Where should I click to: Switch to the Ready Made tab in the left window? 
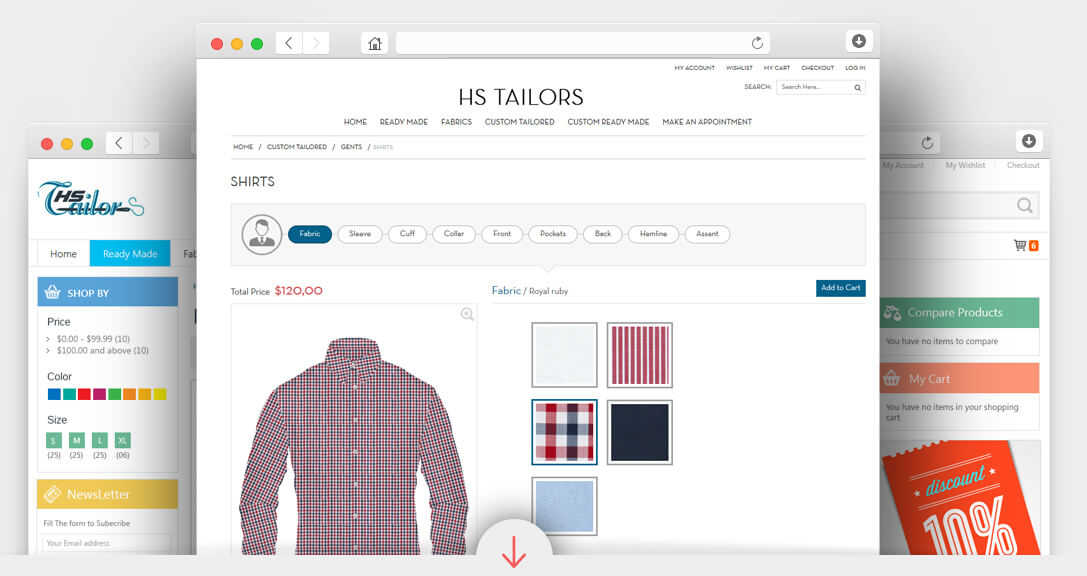130,254
